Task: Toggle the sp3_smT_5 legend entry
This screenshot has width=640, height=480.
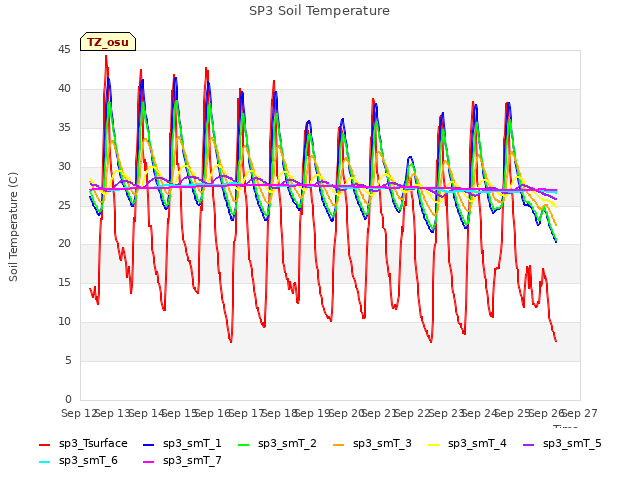Action: (562, 444)
